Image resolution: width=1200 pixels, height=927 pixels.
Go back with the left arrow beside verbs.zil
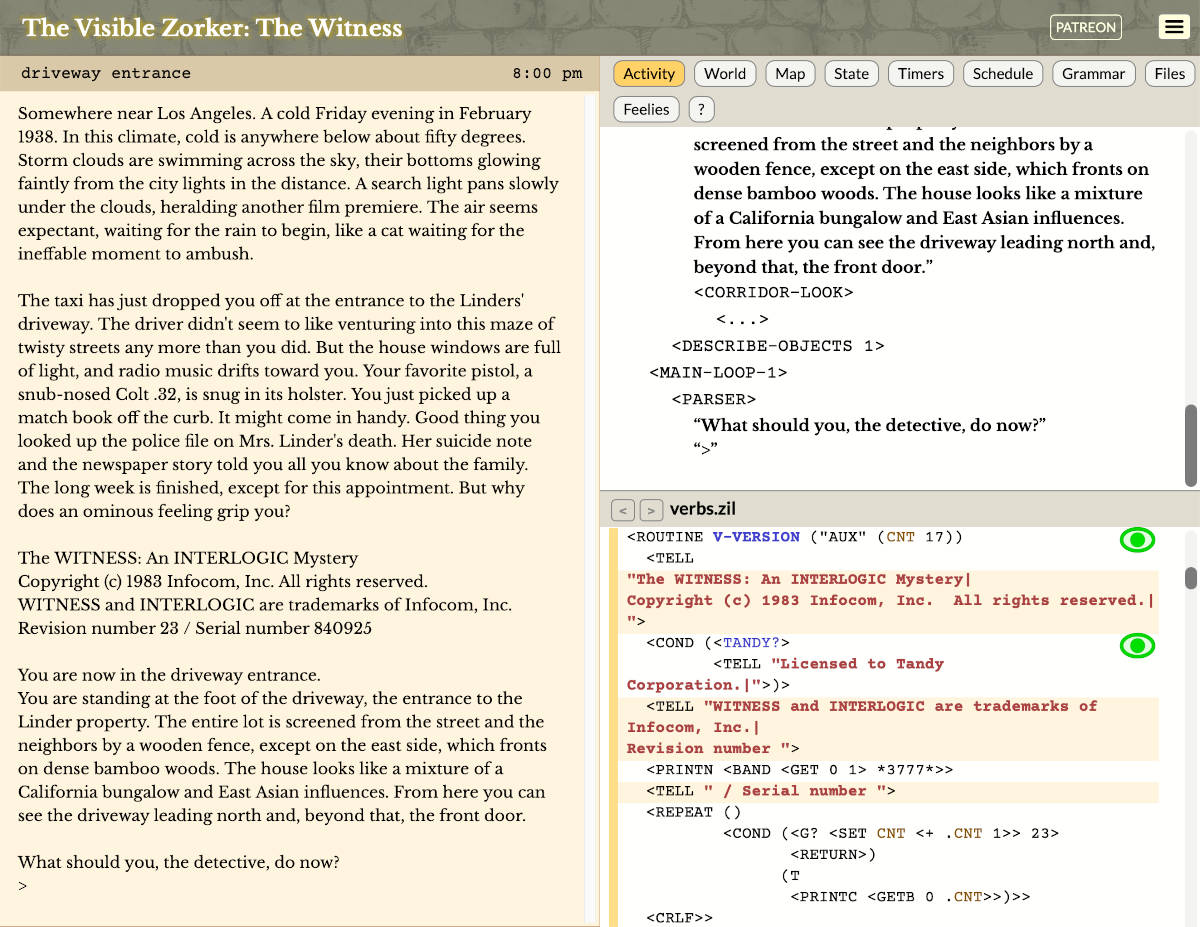point(622,511)
